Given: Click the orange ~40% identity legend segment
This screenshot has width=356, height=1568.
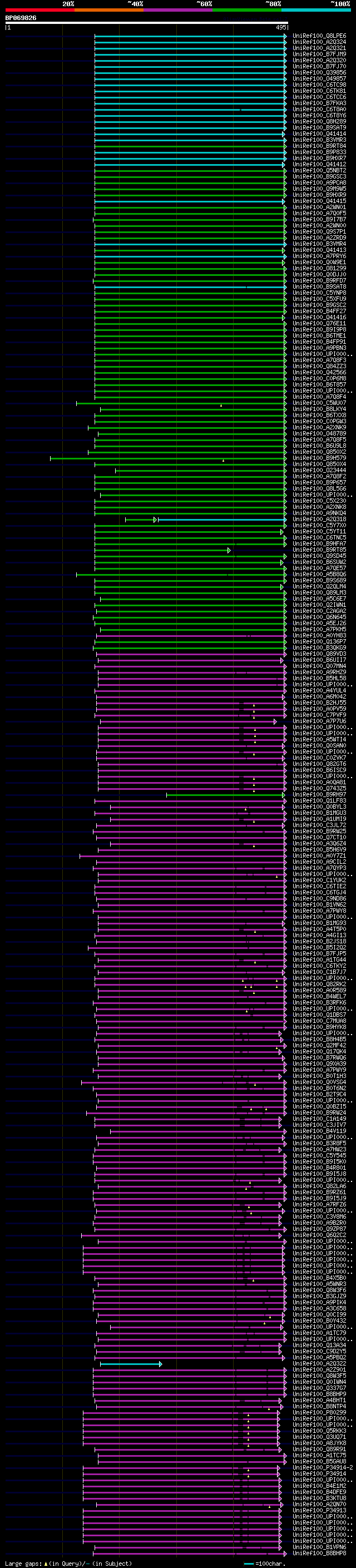Looking at the screenshot, I should (x=109, y=10).
